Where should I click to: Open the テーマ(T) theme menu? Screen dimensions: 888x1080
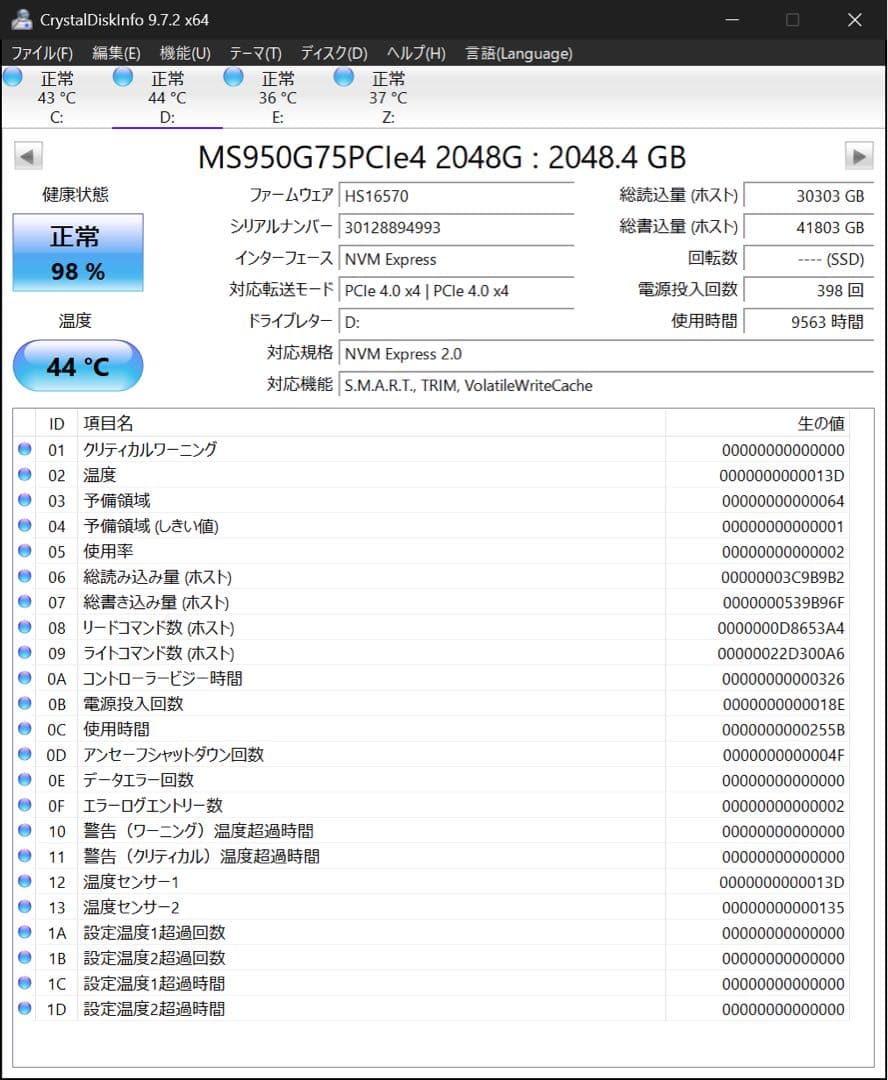tap(254, 54)
